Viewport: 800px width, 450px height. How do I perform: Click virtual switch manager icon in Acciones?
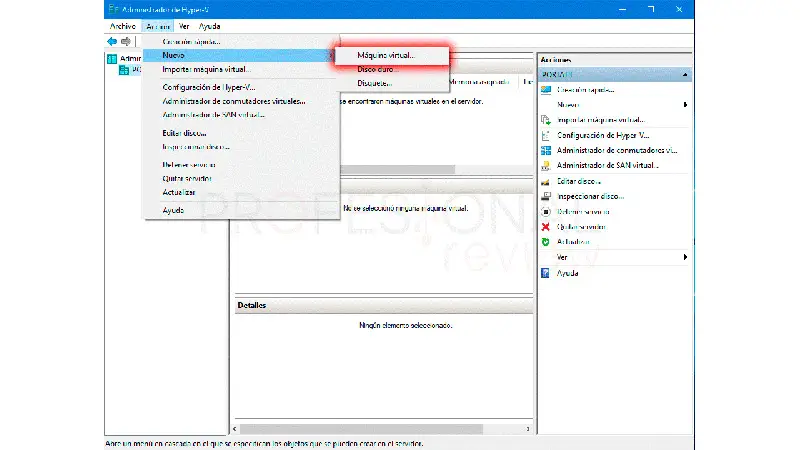[546, 151]
